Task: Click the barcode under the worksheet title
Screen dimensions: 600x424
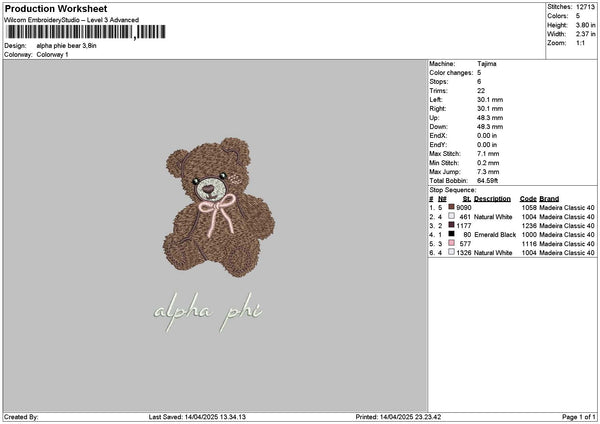Action: (x=86, y=32)
